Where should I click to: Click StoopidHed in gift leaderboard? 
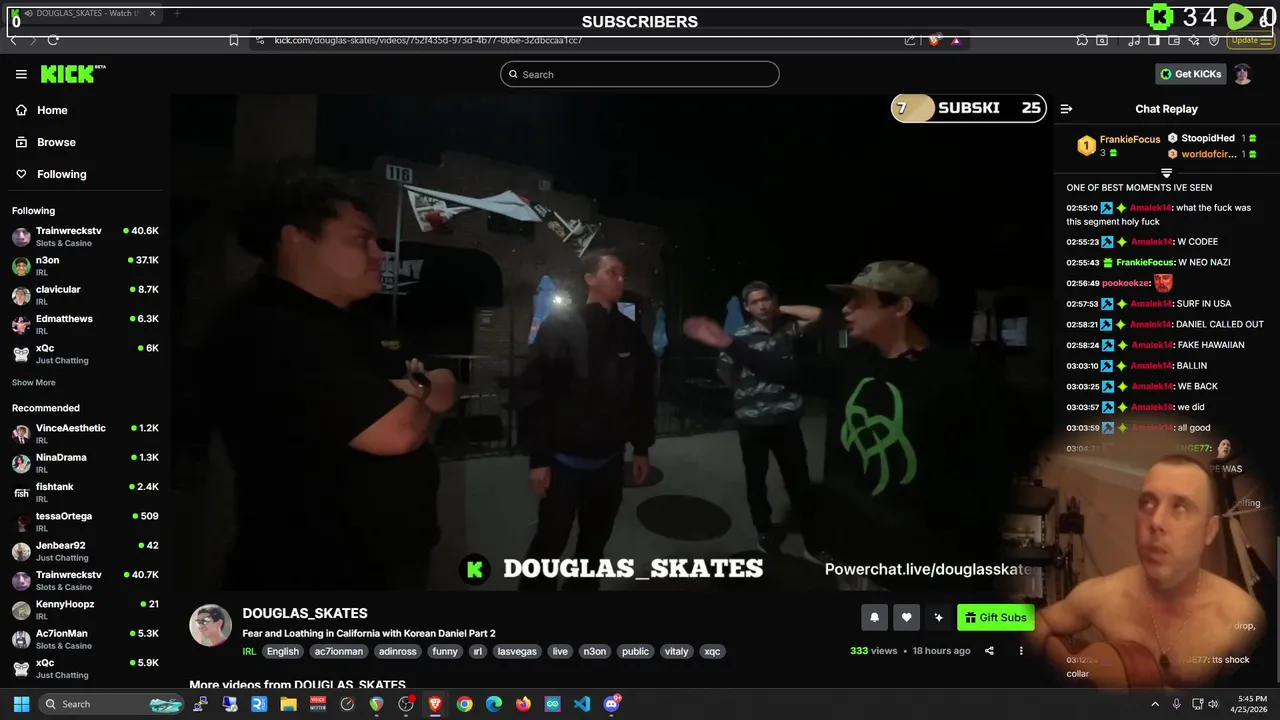1208,138
